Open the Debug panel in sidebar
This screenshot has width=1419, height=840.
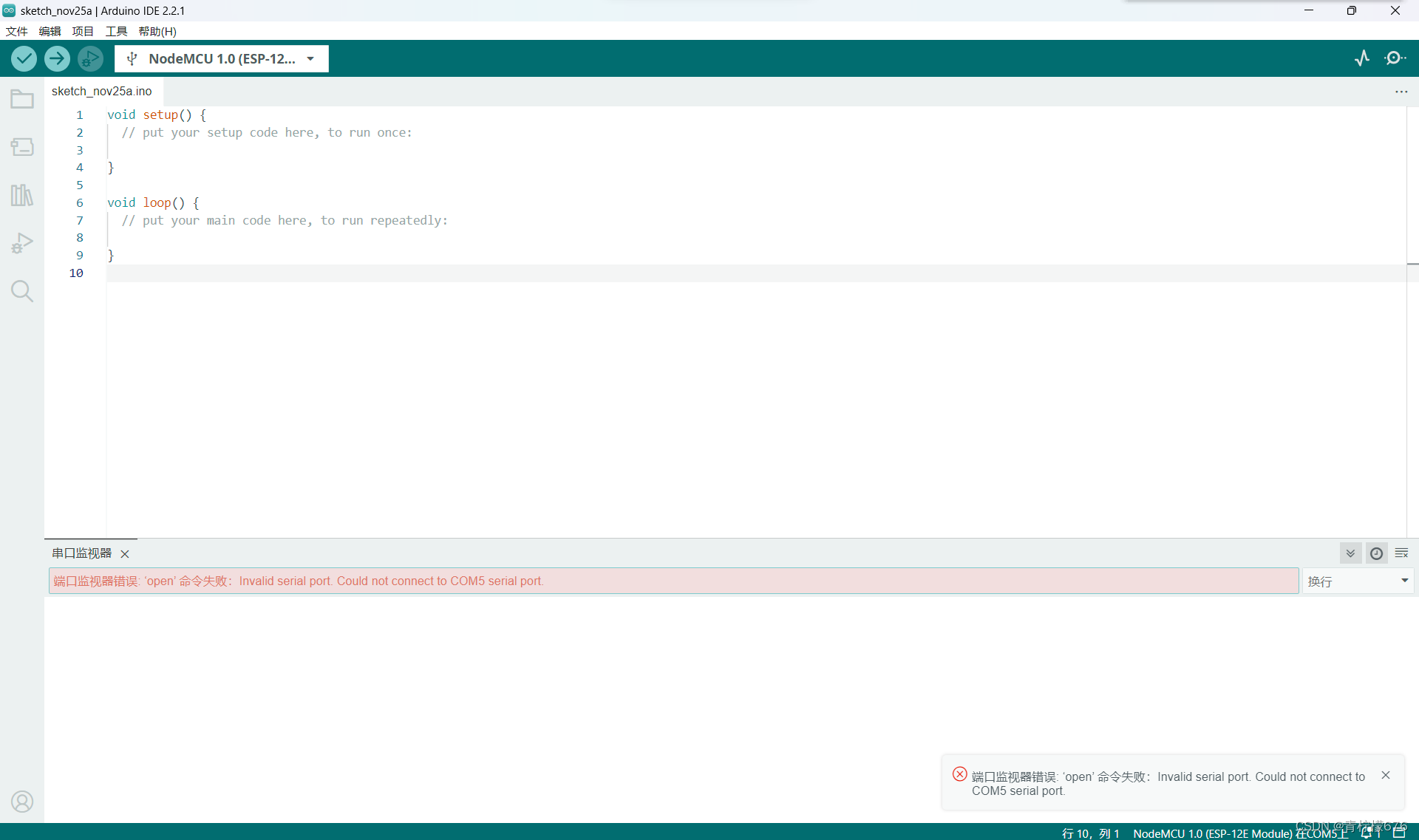pyautogui.click(x=22, y=243)
